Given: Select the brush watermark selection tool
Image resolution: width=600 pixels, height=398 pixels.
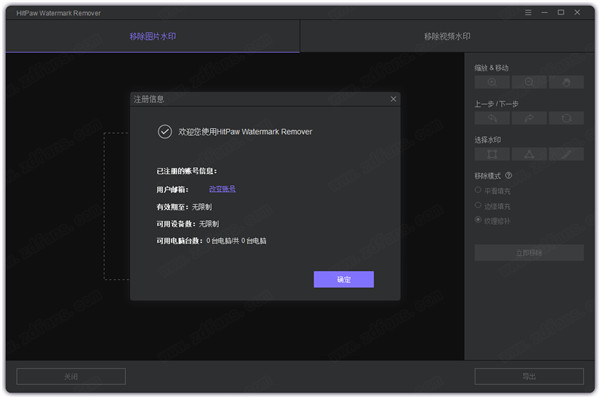Looking at the screenshot, I should (x=566, y=155).
